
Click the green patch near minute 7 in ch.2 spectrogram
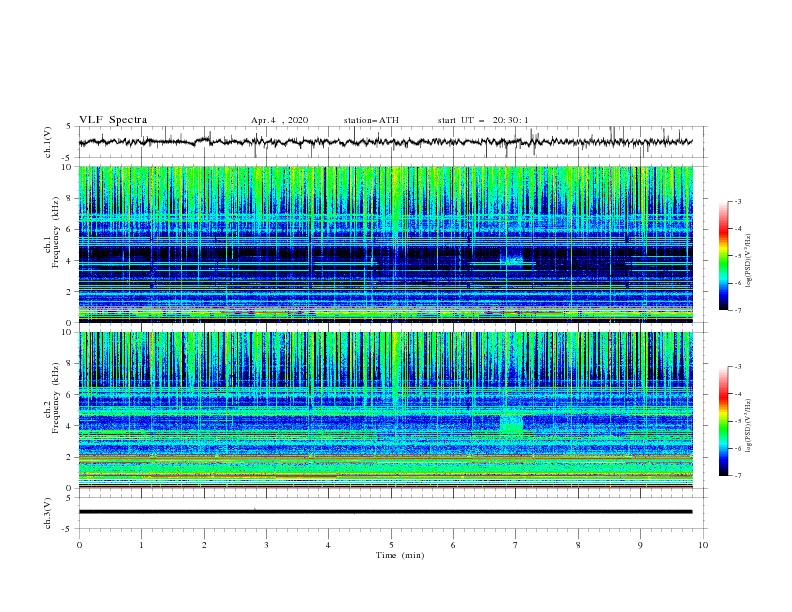pyautogui.click(x=511, y=424)
